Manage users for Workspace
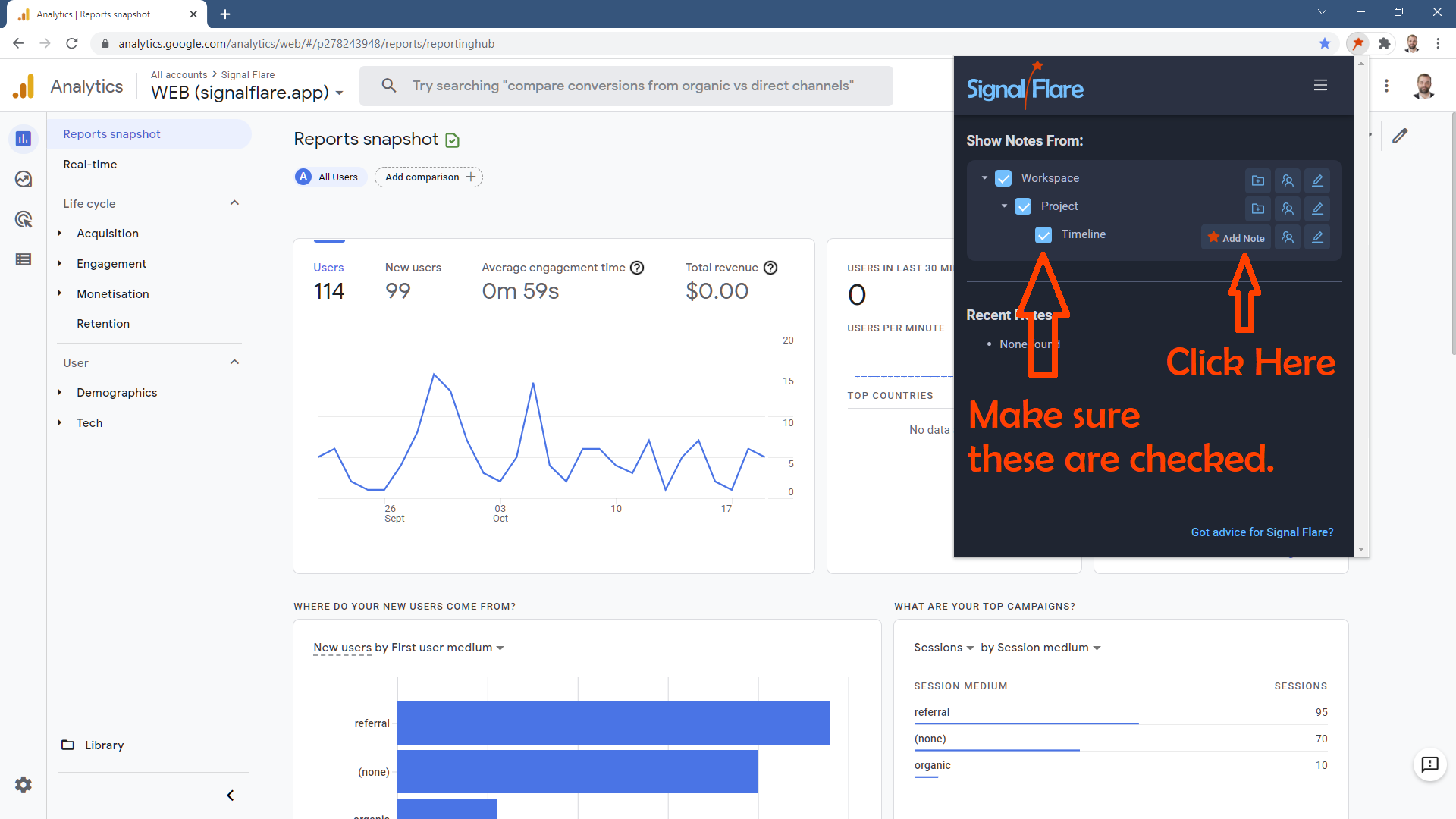The height and width of the screenshot is (819, 1456). tap(1288, 180)
